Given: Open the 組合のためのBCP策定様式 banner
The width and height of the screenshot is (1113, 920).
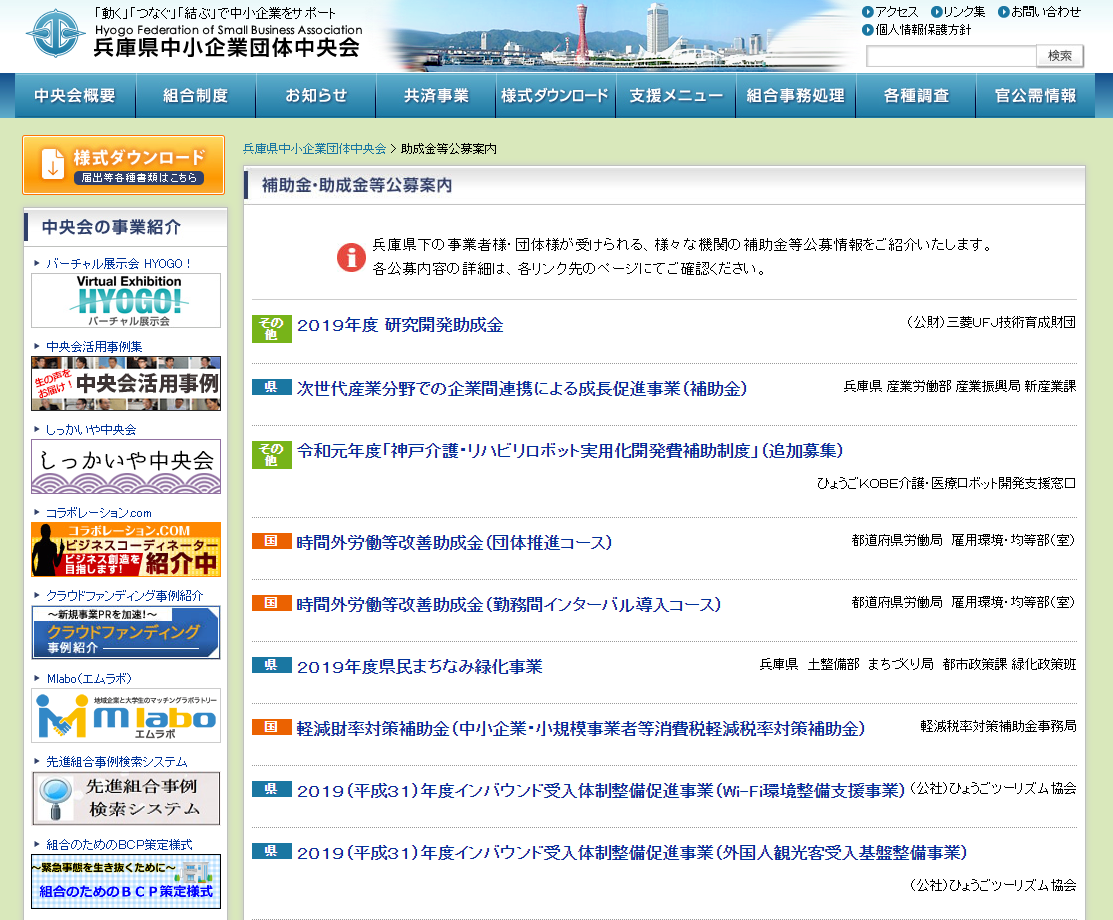Looking at the screenshot, I should click(x=124, y=881).
